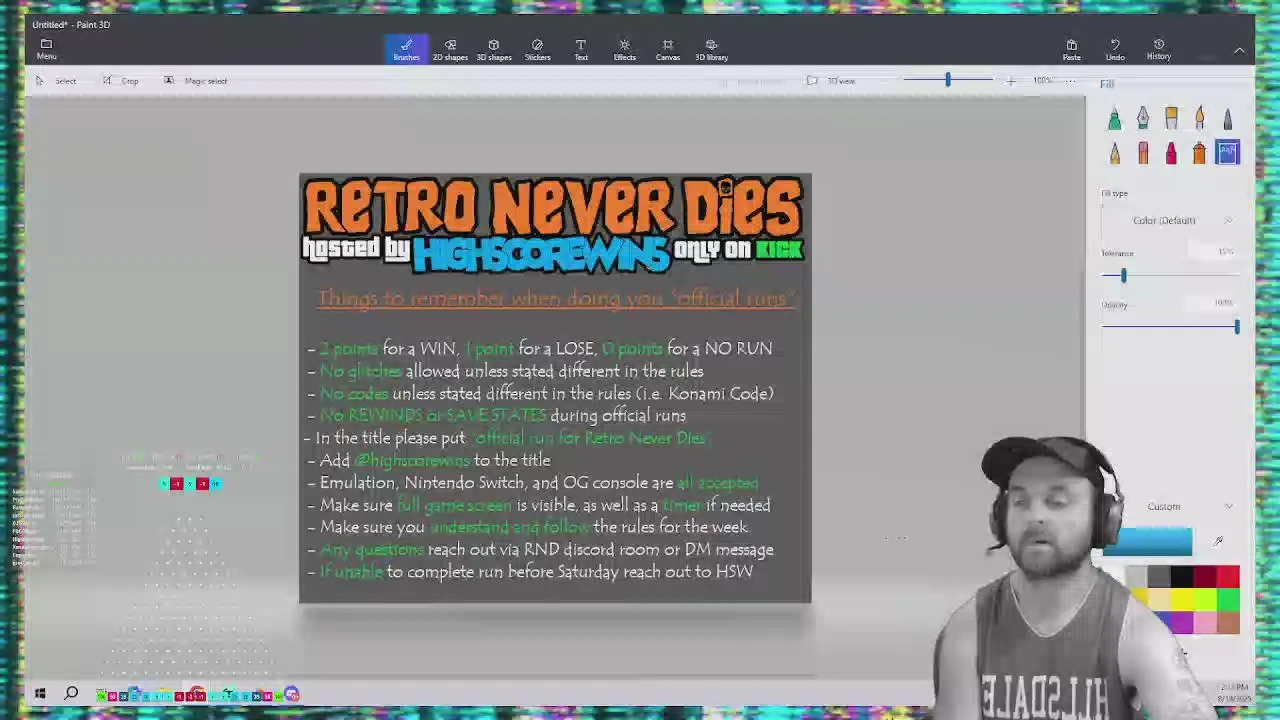Open the 3D library
This screenshot has width=1280, height=720.
711,49
